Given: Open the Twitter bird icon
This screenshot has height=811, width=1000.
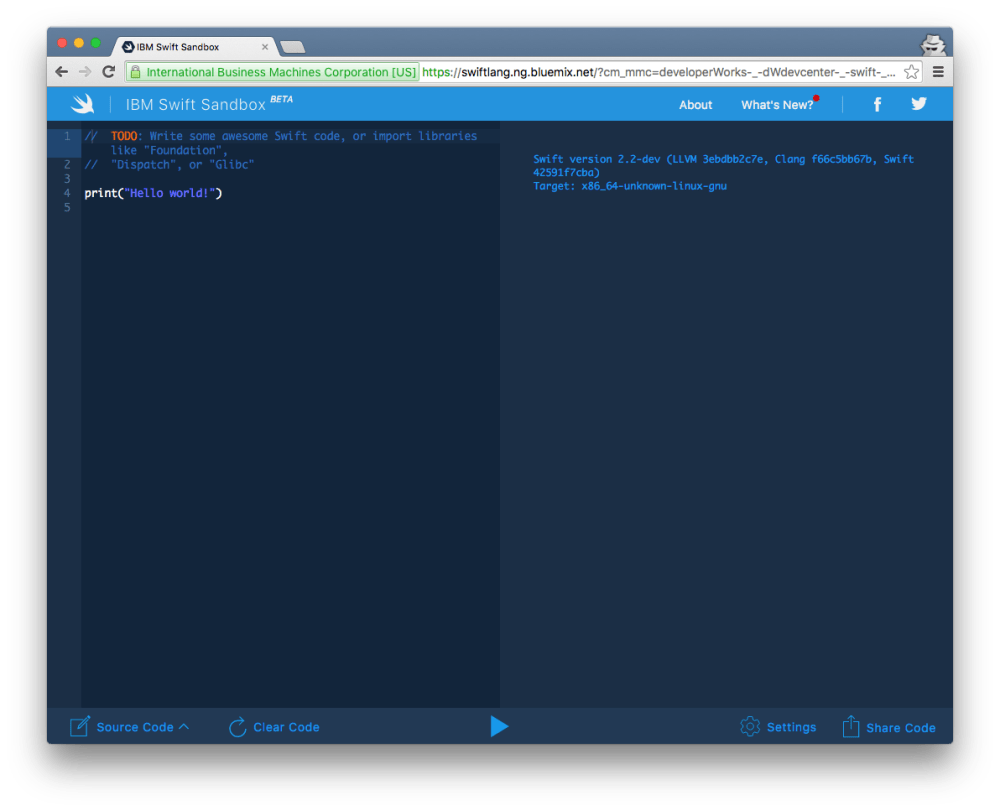Looking at the screenshot, I should tap(919, 104).
